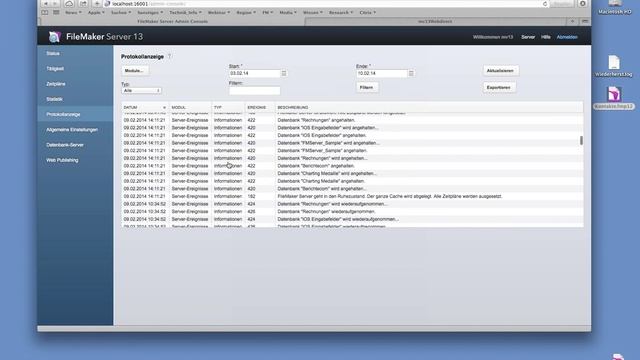
Task: Open Macintosh HD on the desktop
Action: [x=614, y=8]
